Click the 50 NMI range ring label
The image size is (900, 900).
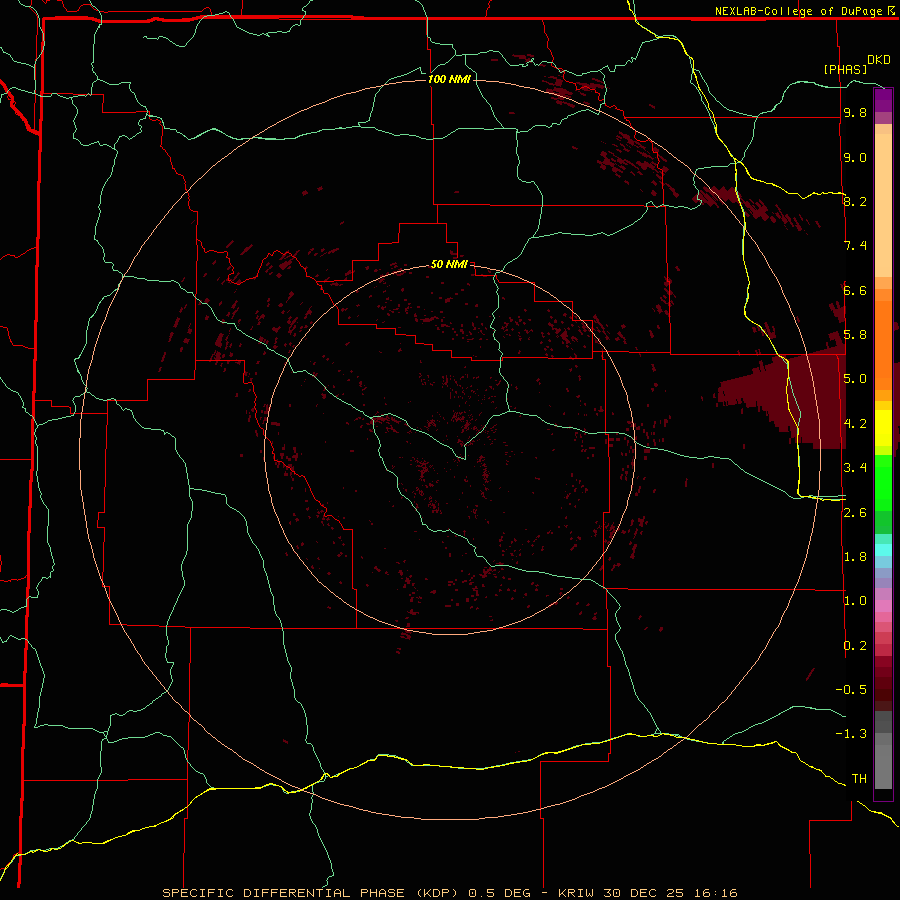(449, 264)
